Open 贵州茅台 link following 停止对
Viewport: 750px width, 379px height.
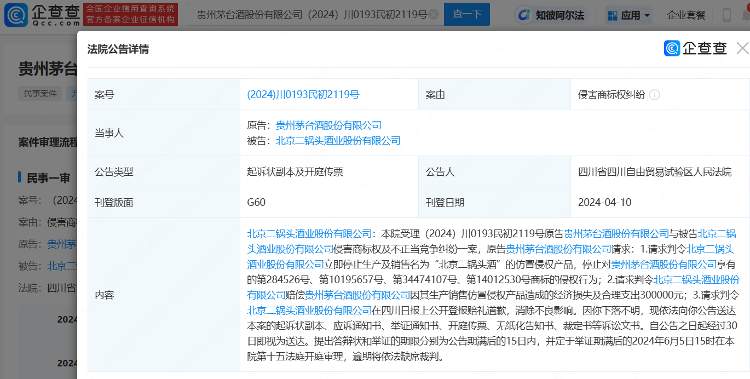[x=664, y=265]
